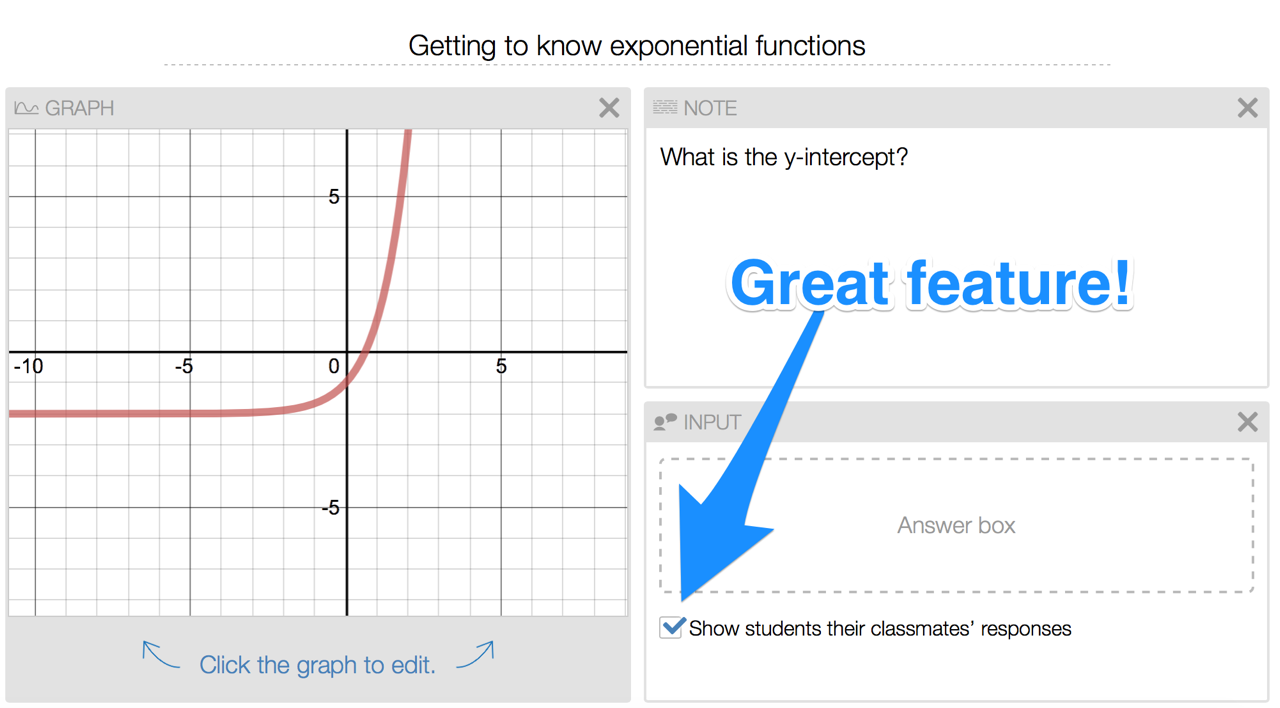The height and width of the screenshot is (708, 1280).
Task: Click the "Show students their classmates' responses" label
Action: click(x=880, y=629)
